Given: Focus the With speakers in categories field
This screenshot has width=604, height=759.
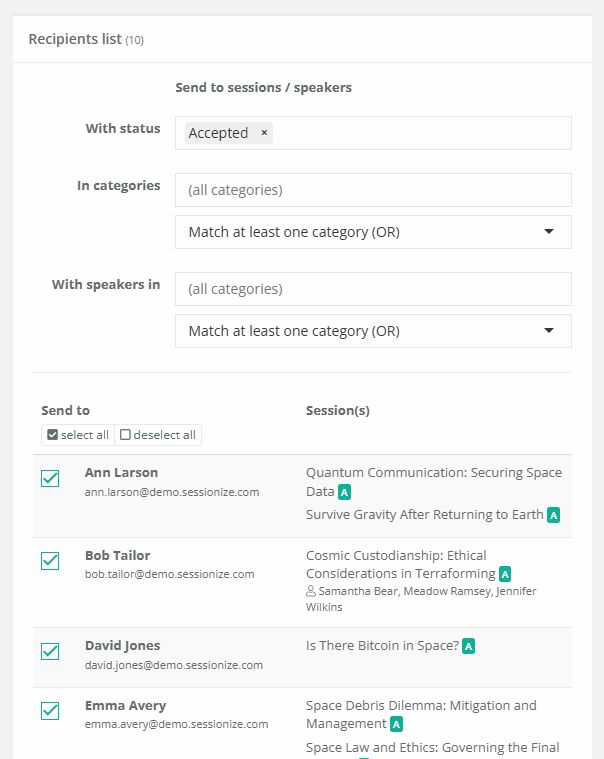Looking at the screenshot, I should click(x=373, y=289).
